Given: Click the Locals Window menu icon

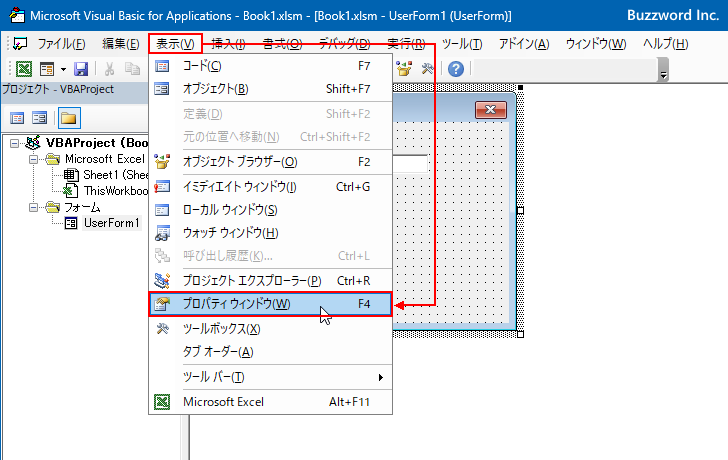Looking at the screenshot, I should 162,210.
